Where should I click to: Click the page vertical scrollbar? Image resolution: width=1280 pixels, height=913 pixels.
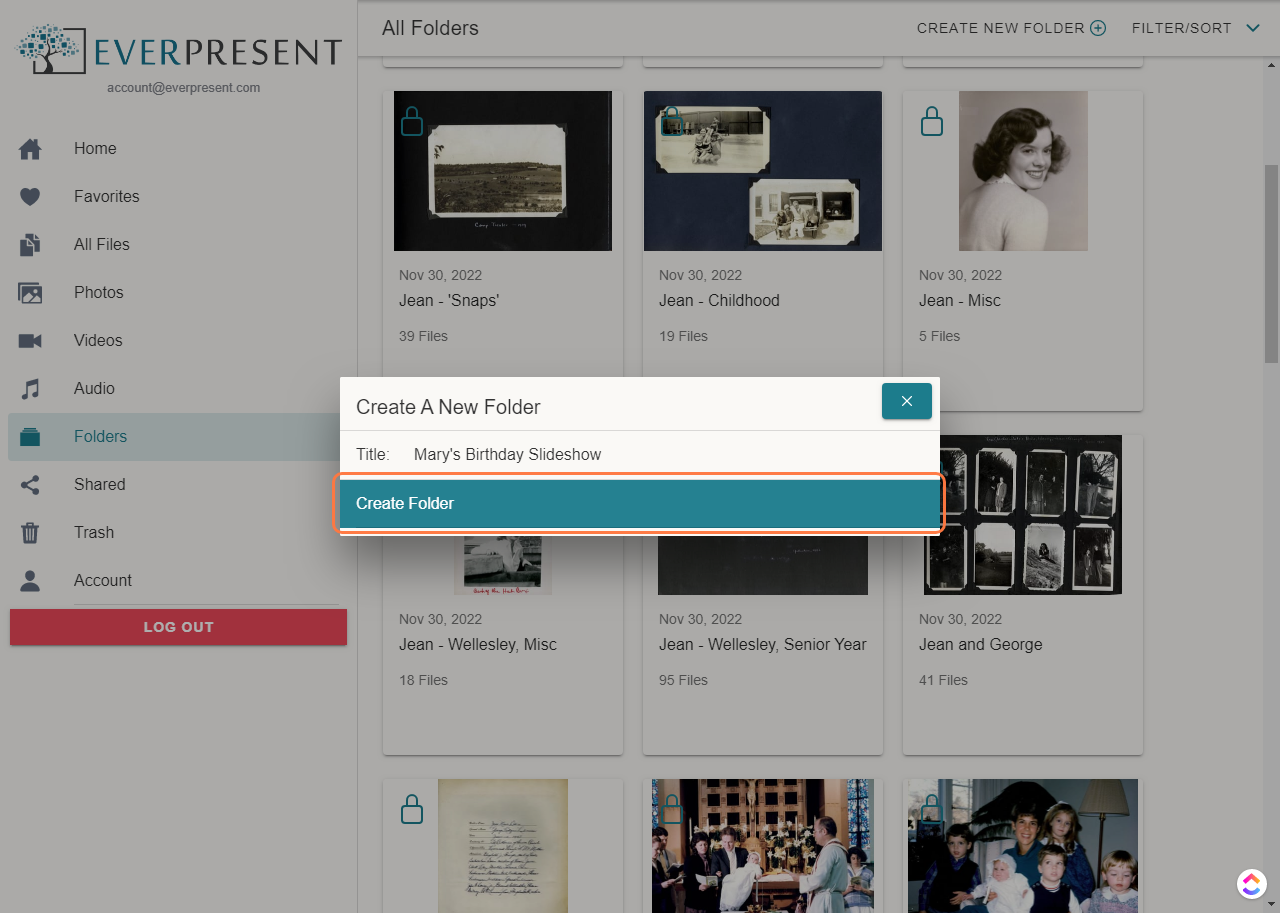tap(1271, 264)
